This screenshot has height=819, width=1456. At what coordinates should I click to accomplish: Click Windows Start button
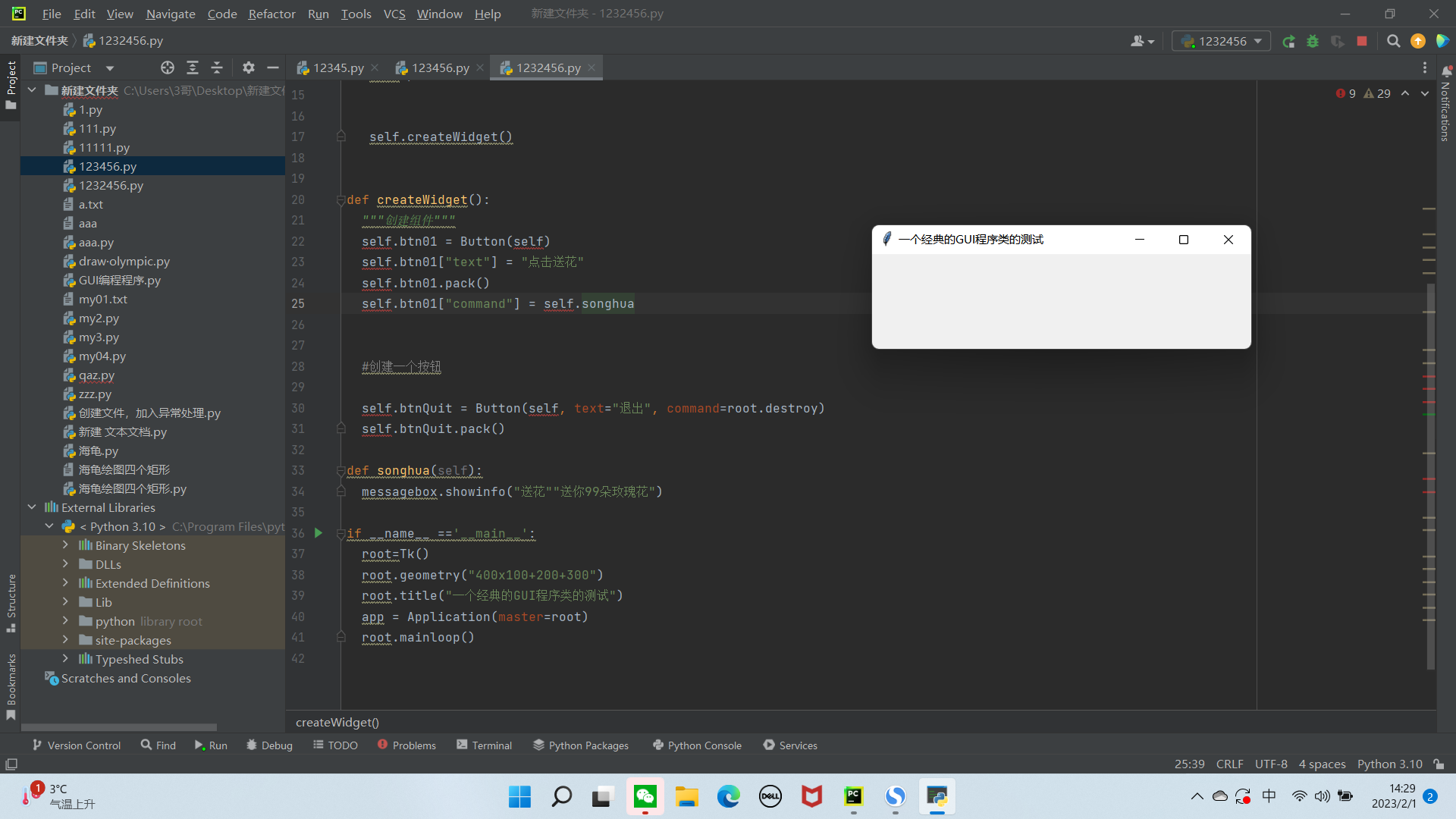520,796
